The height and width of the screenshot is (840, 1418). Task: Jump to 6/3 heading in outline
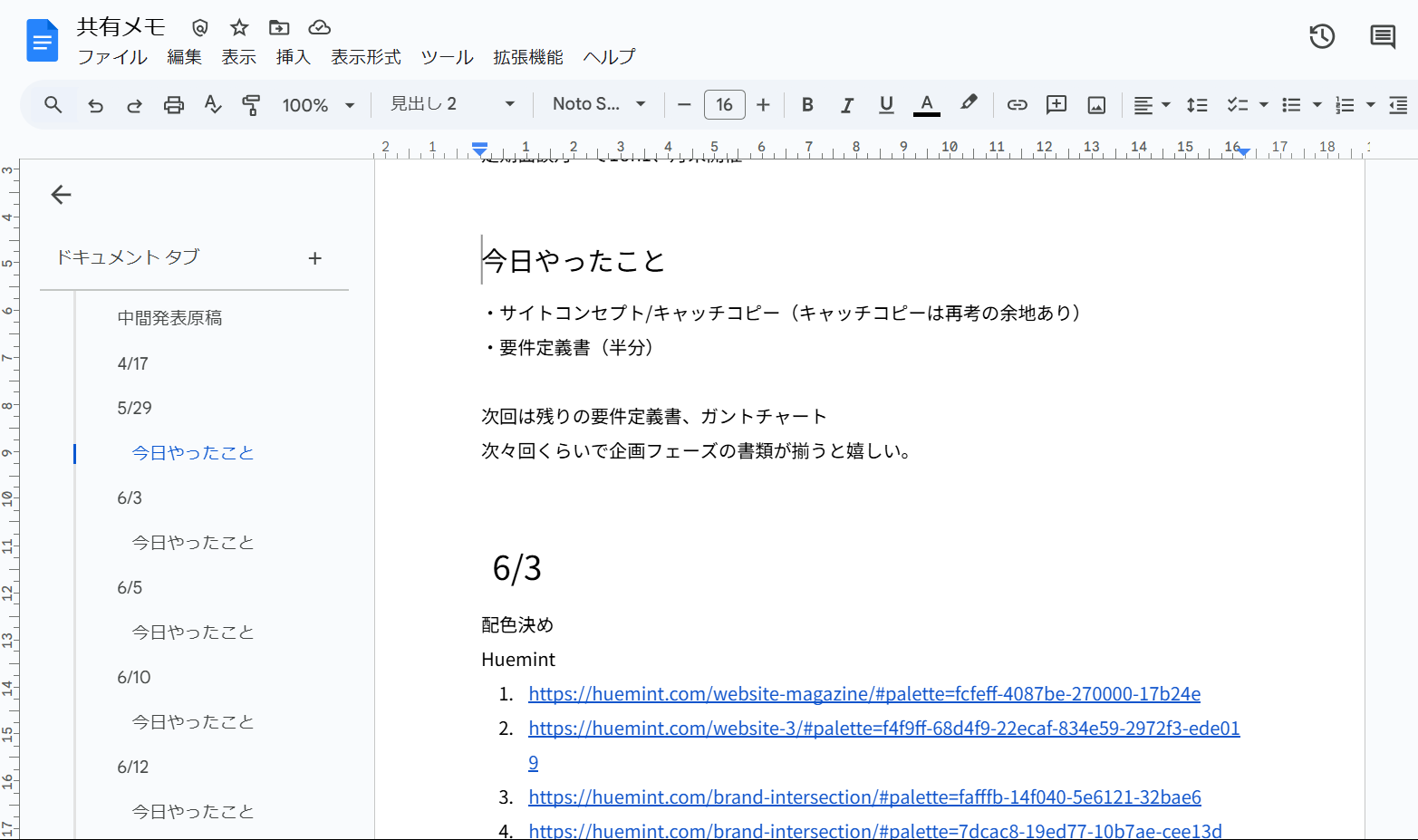[130, 497]
